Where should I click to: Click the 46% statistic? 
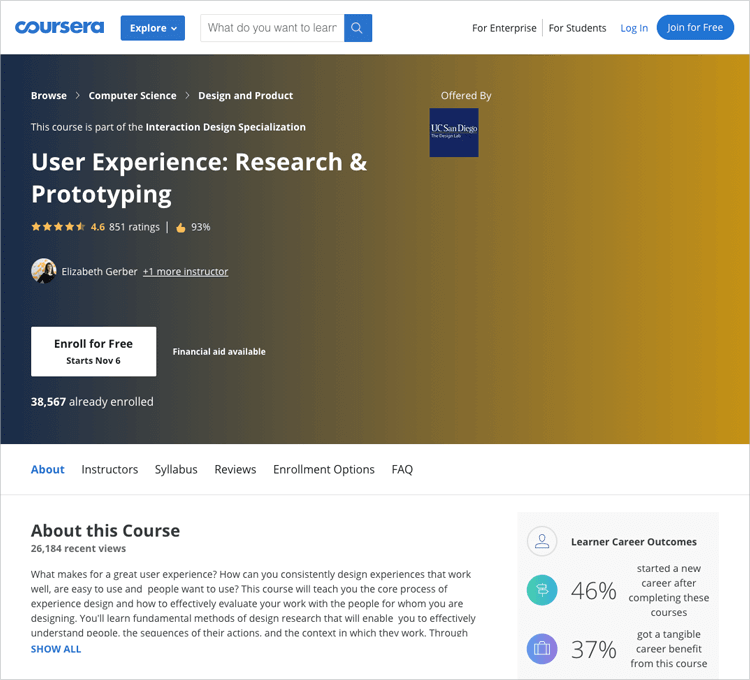[594, 591]
